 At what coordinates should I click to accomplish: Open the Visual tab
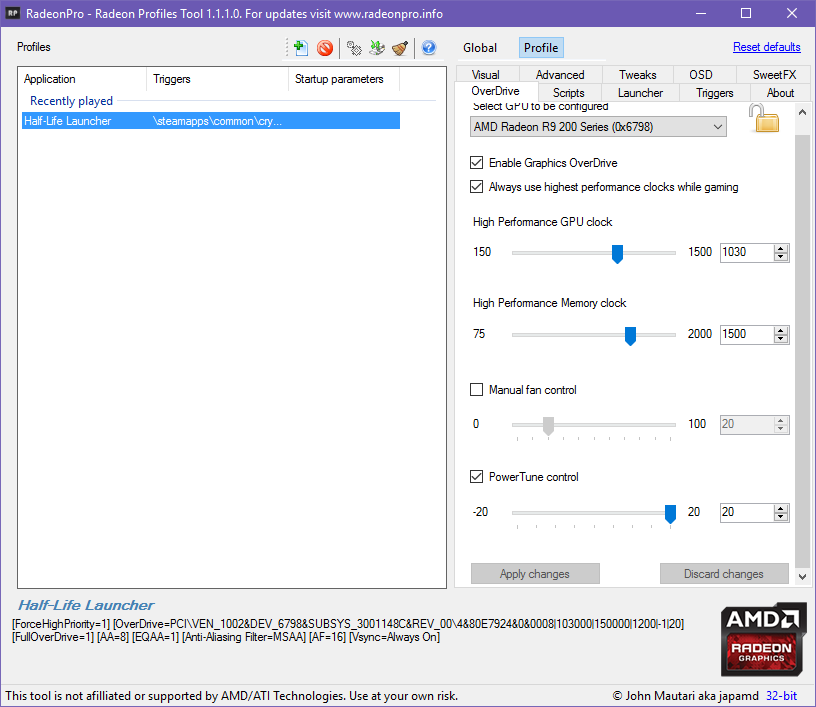[486, 75]
